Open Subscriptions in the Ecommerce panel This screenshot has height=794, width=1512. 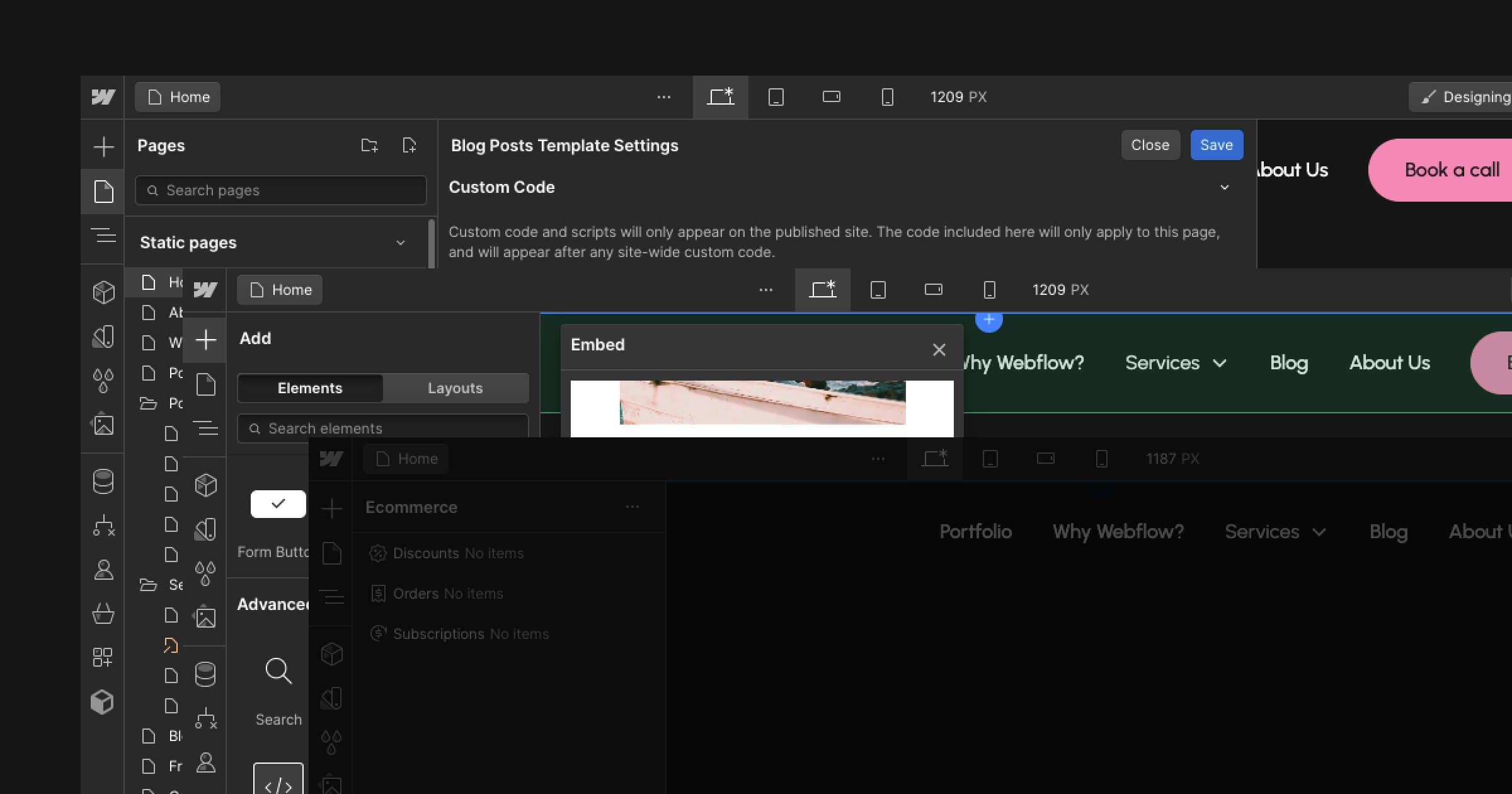tap(459, 634)
